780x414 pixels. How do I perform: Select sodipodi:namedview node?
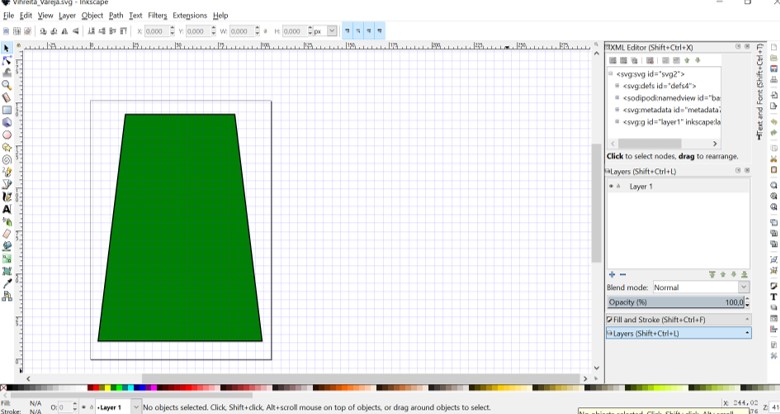672,98
